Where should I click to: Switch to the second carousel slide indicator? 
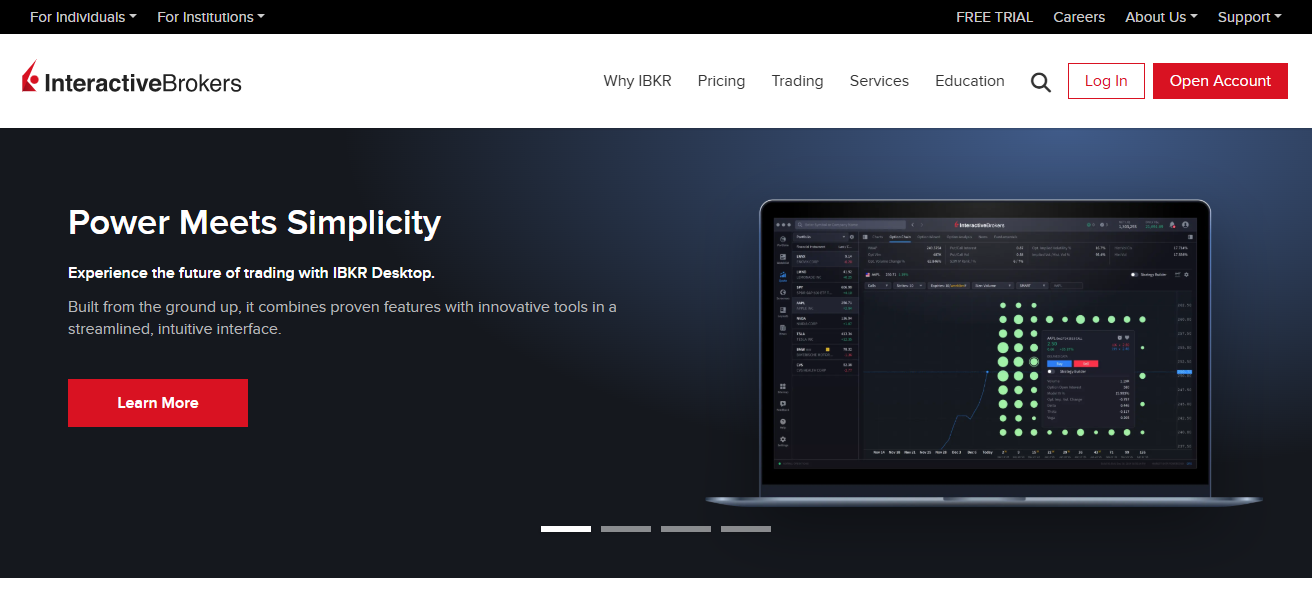point(626,529)
